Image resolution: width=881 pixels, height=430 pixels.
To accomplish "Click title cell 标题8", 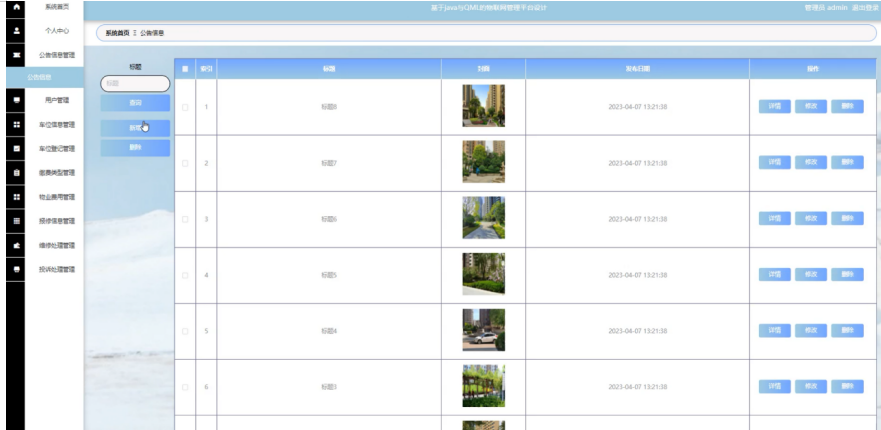I will [x=329, y=107].
